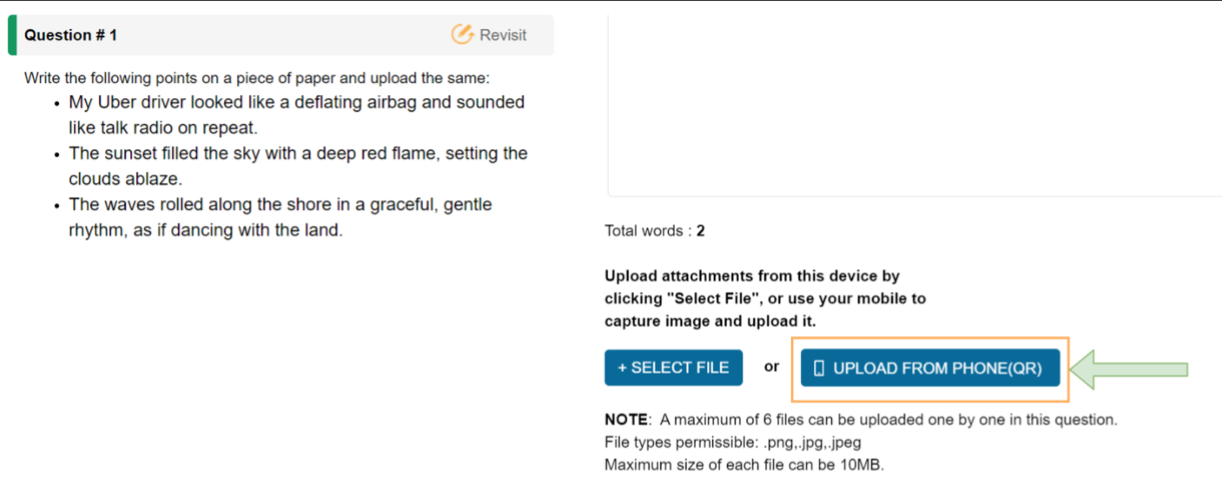Click the Upload attachments instruction text

(765, 298)
